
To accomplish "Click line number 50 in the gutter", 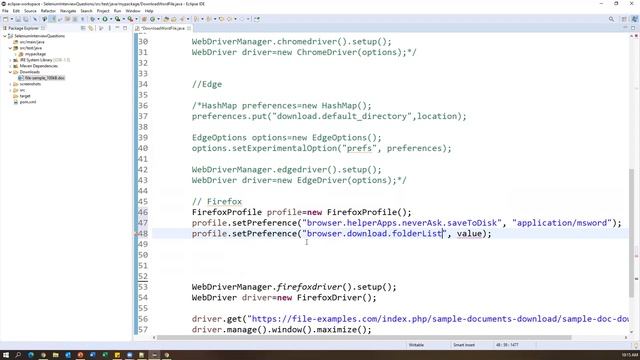I will tap(143, 255).
